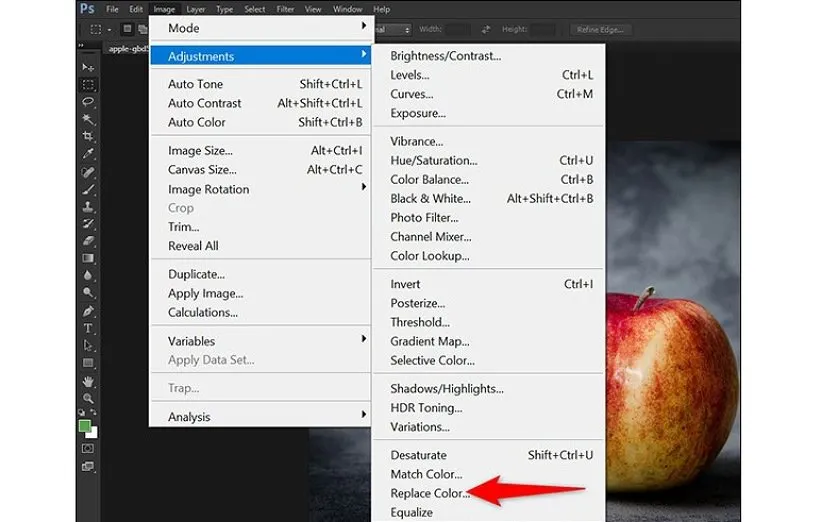Activate the Crop tool
822x522 pixels.
pyautogui.click(x=88, y=136)
